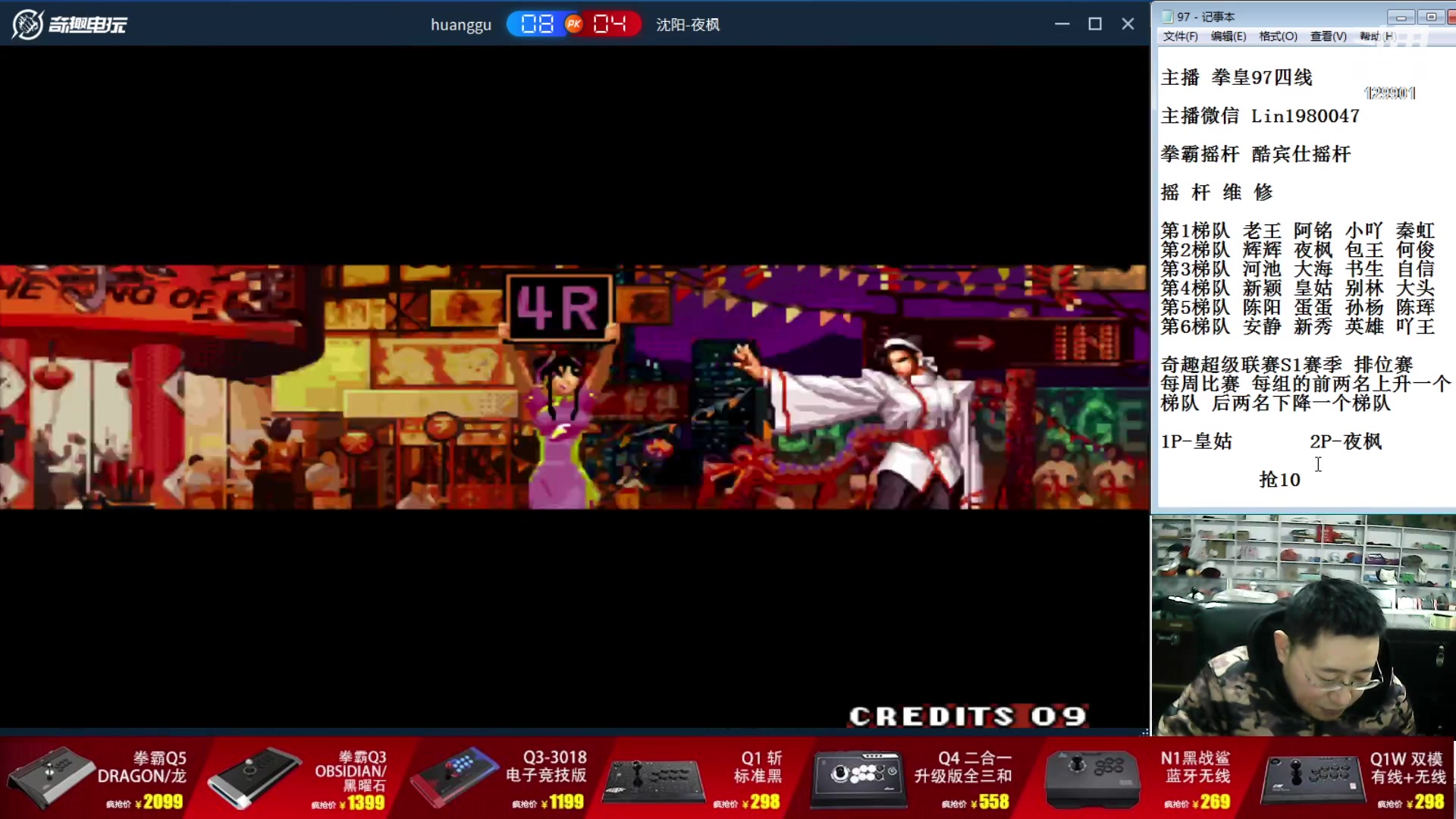Minimize the game stream window
The image size is (1456, 819).
1062,24
